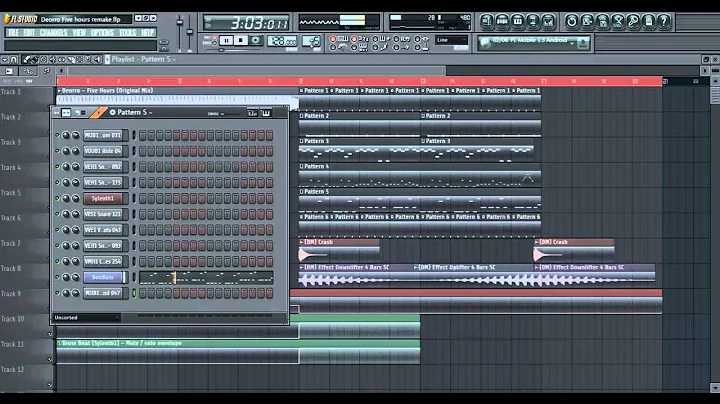This screenshot has height=404, width=720.
Task: Click the VEH1 Sn 175 channel button
Action: (103, 183)
